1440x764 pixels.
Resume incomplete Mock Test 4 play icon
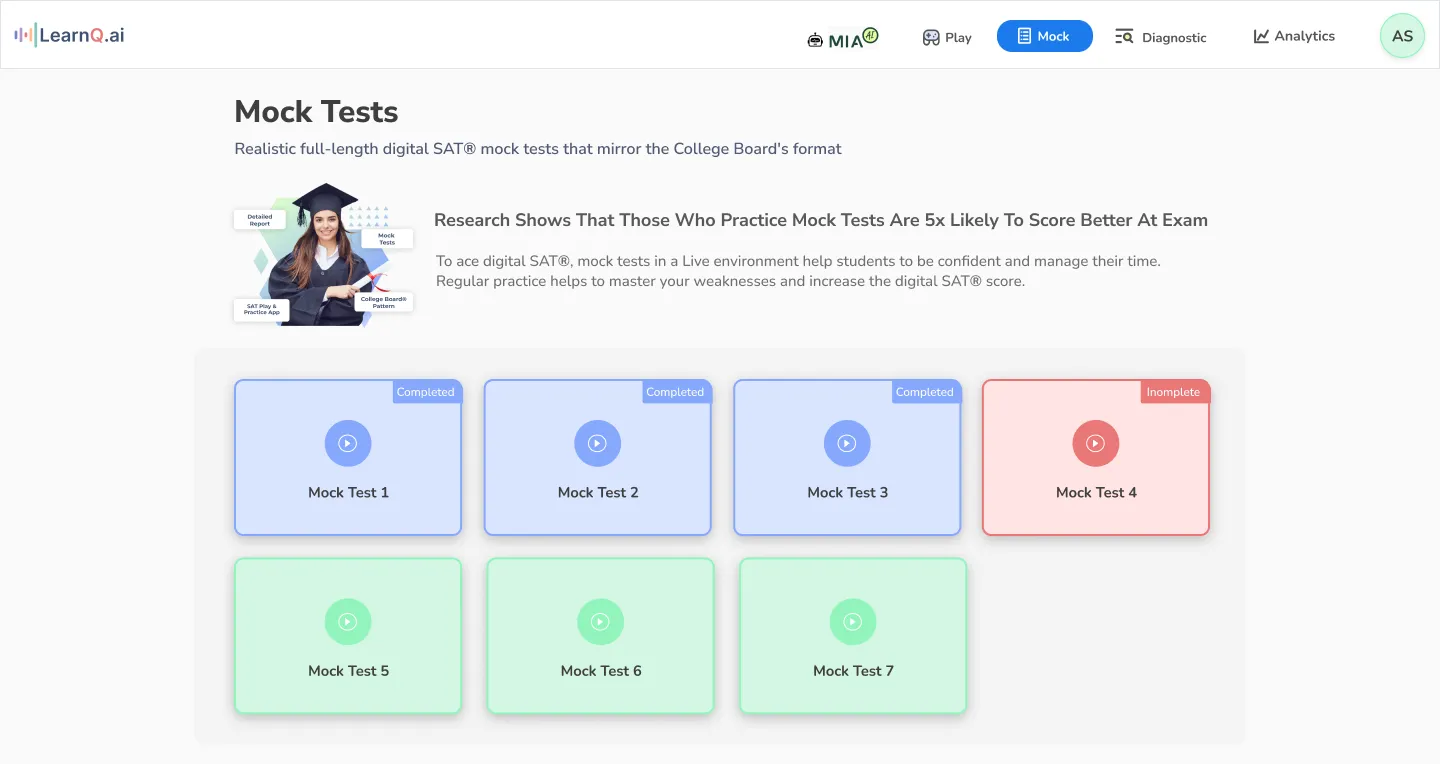coord(1096,443)
